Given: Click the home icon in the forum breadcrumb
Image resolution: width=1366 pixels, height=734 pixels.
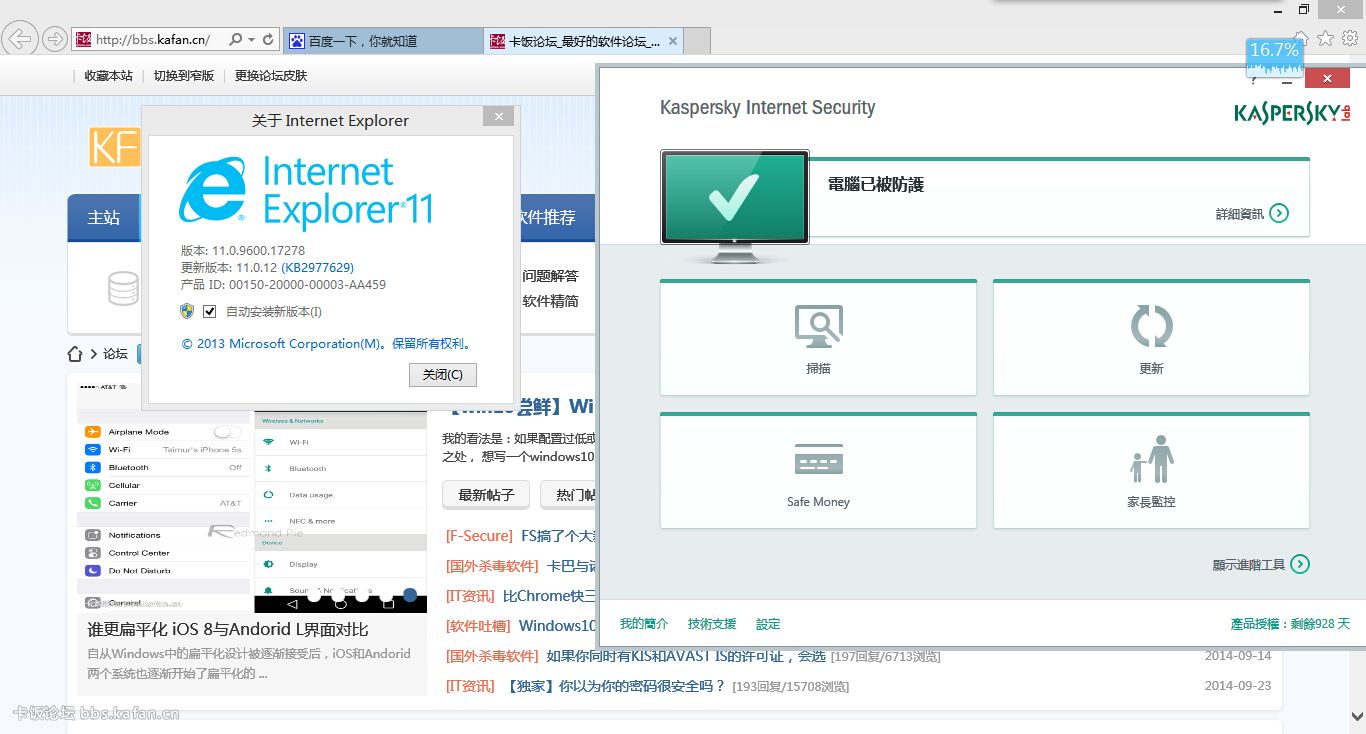Looking at the screenshot, I should coord(75,354).
